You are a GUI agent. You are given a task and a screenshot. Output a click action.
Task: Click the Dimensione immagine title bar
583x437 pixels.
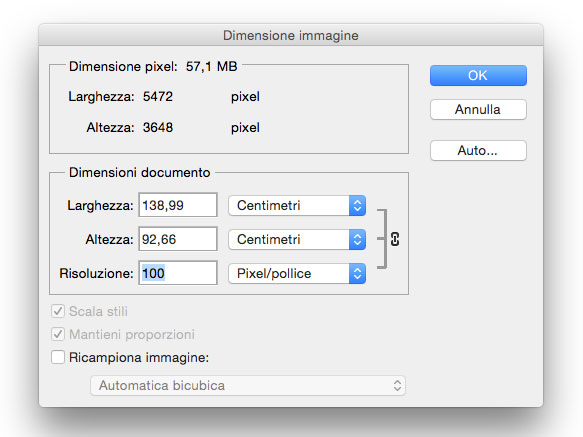click(x=291, y=35)
